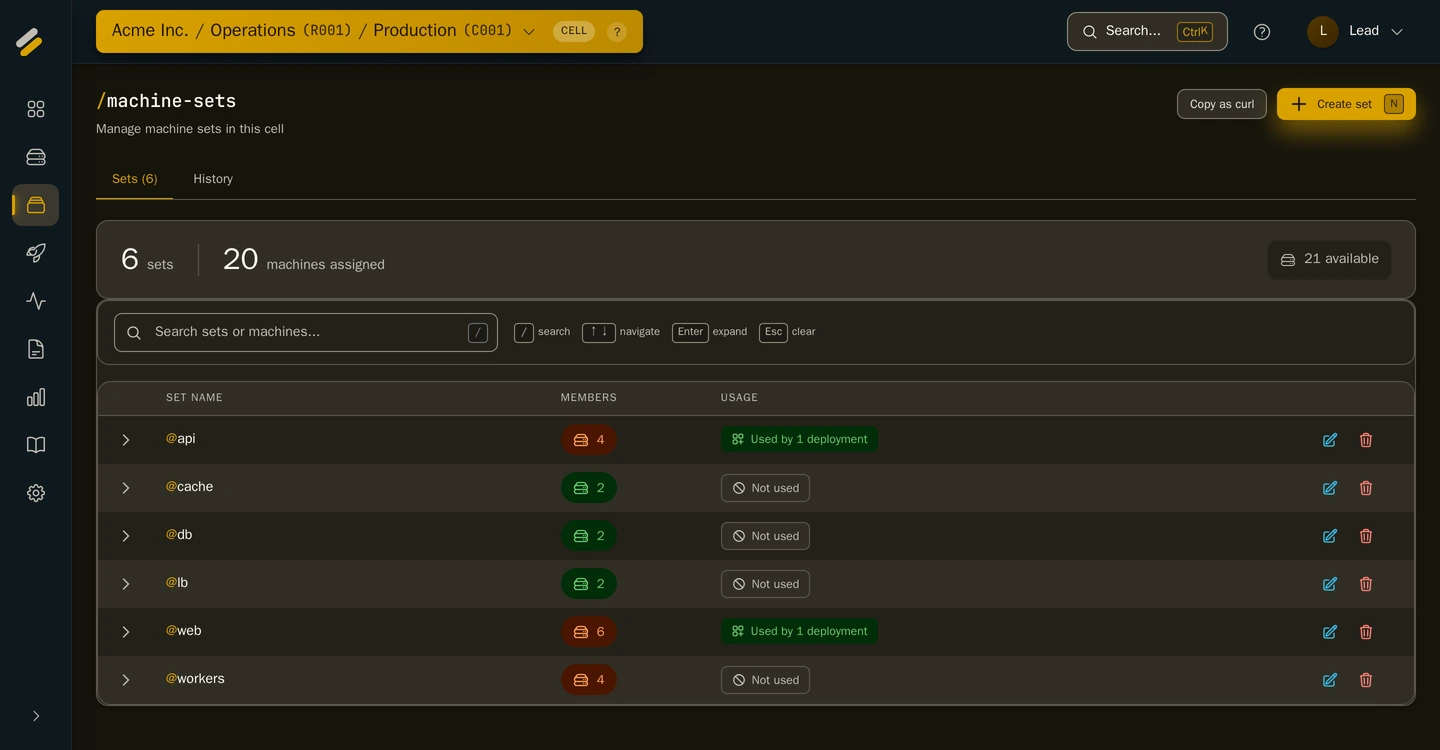
Task: Open the deployments rocket icon in the sidebar
Action: tap(36, 253)
